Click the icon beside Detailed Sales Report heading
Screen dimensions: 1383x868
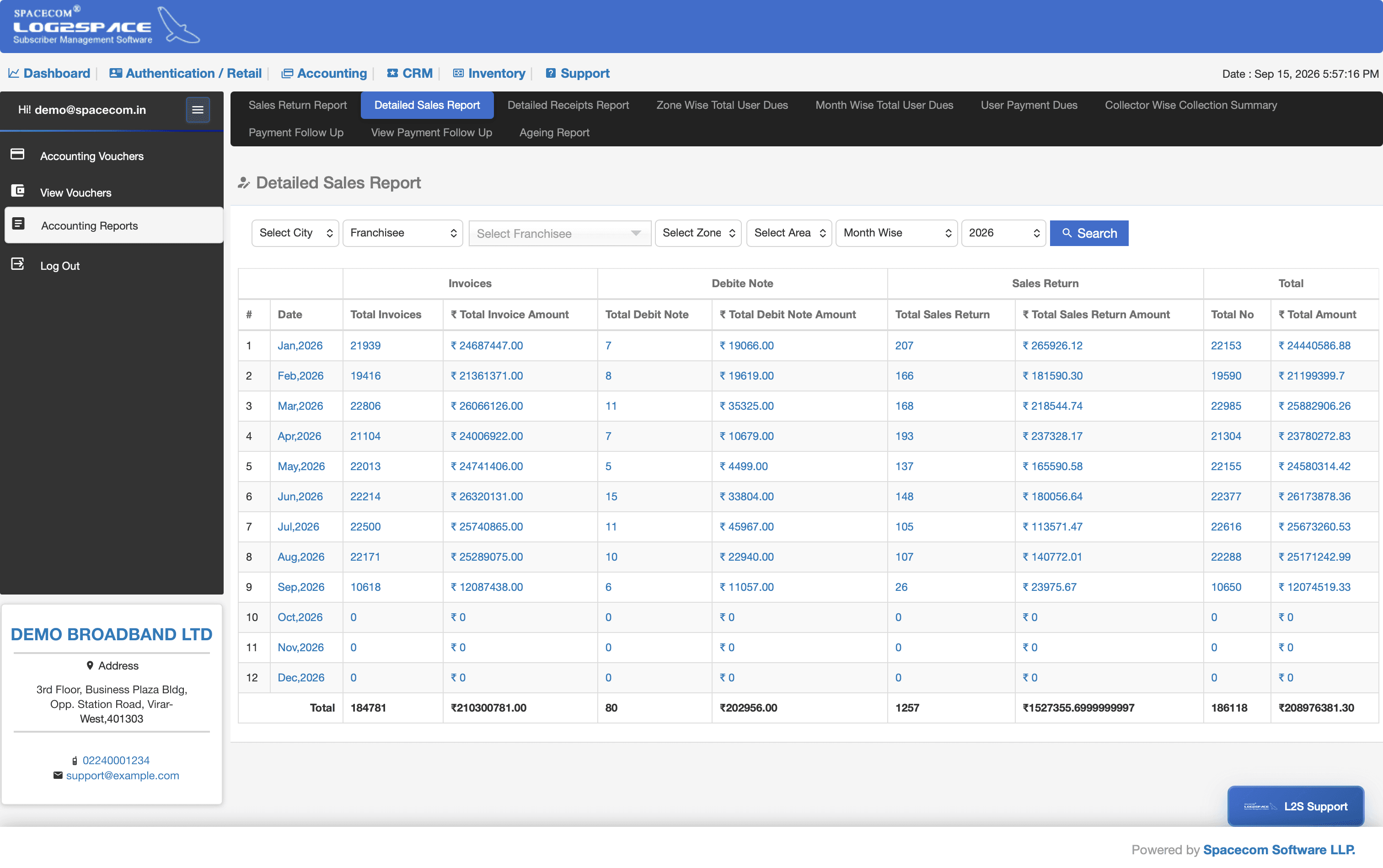[244, 183]
